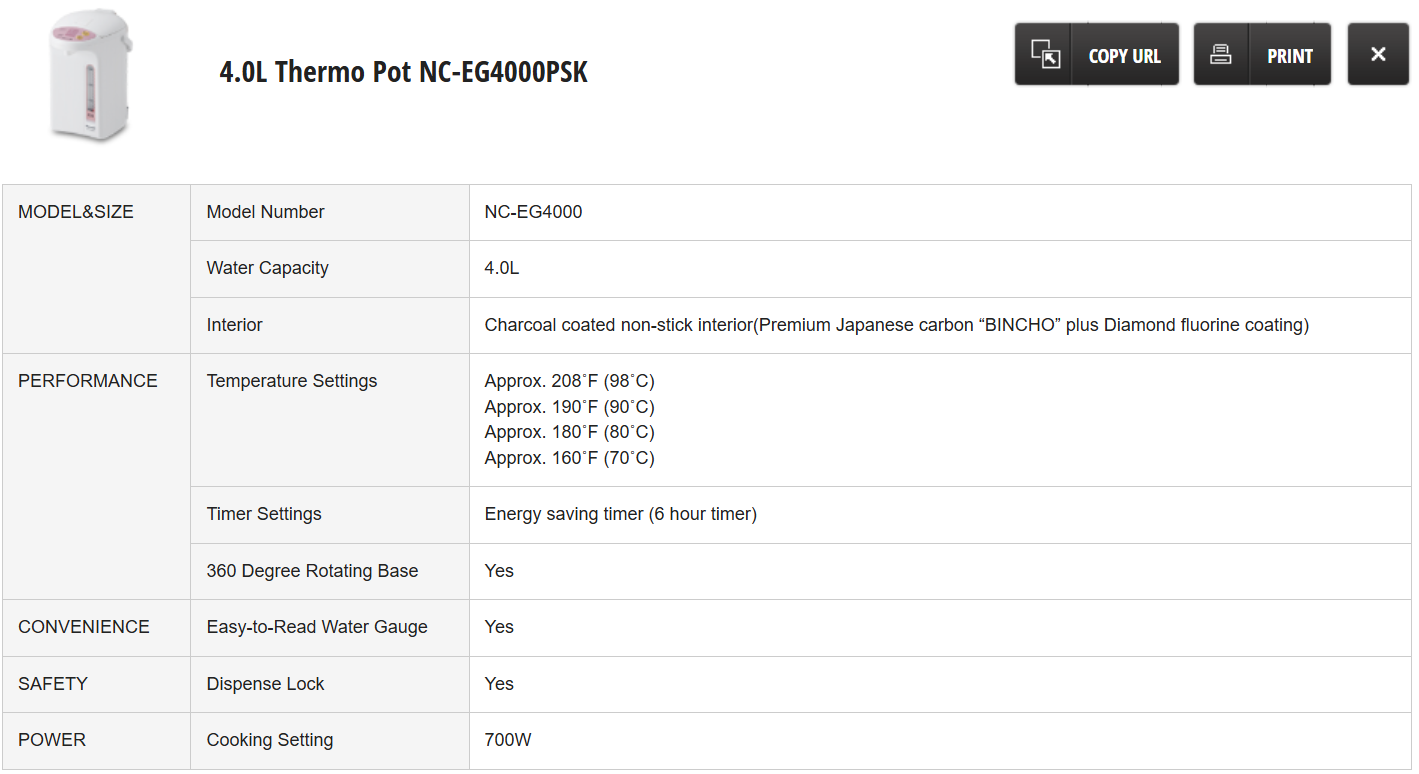
Task: Click the printer icon
Action: [1221, 54]
